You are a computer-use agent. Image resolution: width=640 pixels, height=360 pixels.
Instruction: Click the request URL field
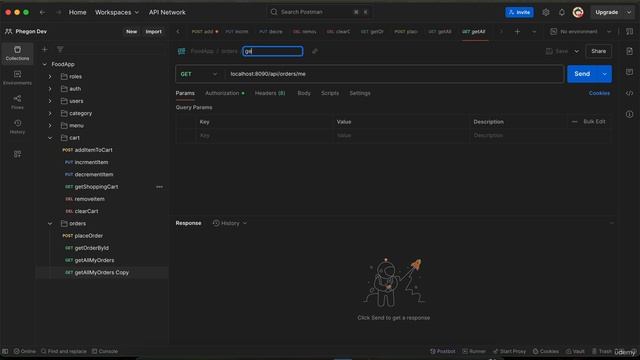pyautogui.click(x=394, y=74)
